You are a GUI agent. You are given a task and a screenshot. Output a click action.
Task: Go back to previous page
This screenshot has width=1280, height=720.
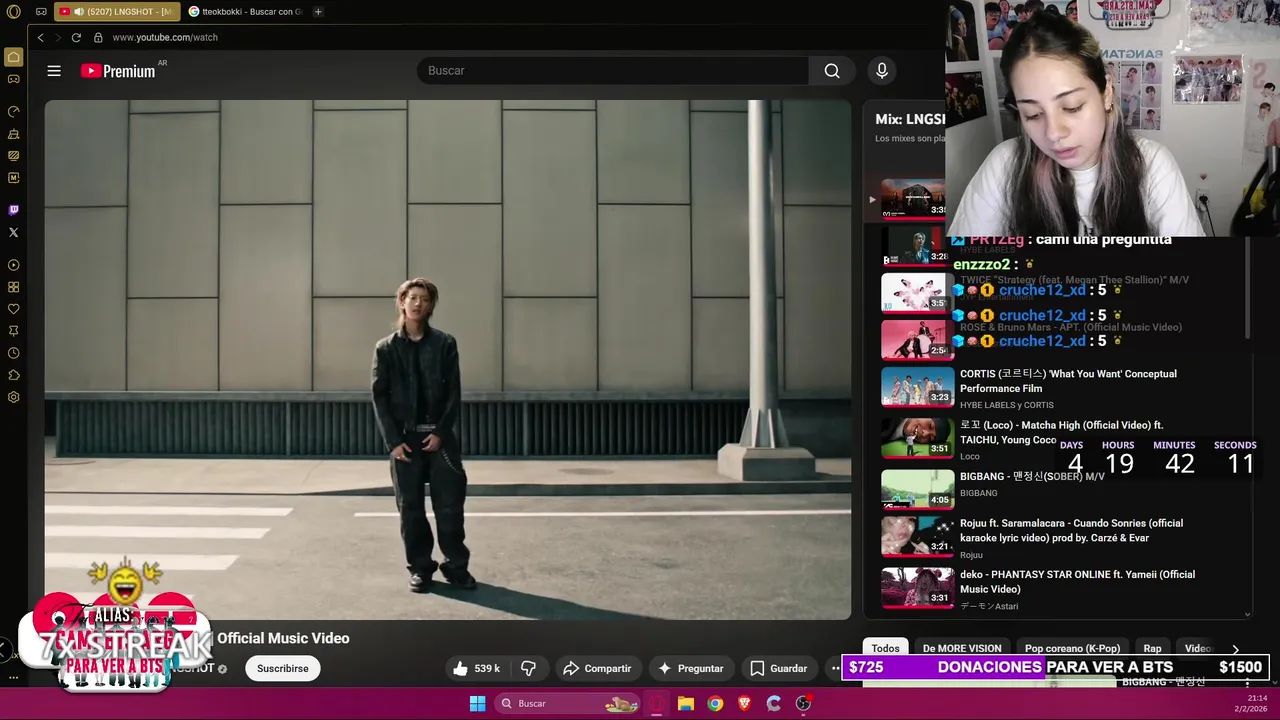tap(40, 37)
